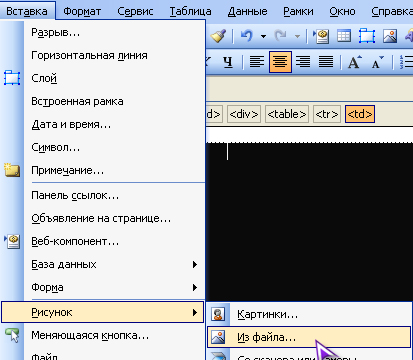Select the <tr> tag selector
Image resolution: width=413 pixels, height=360 pixels.
coord(327,114)
